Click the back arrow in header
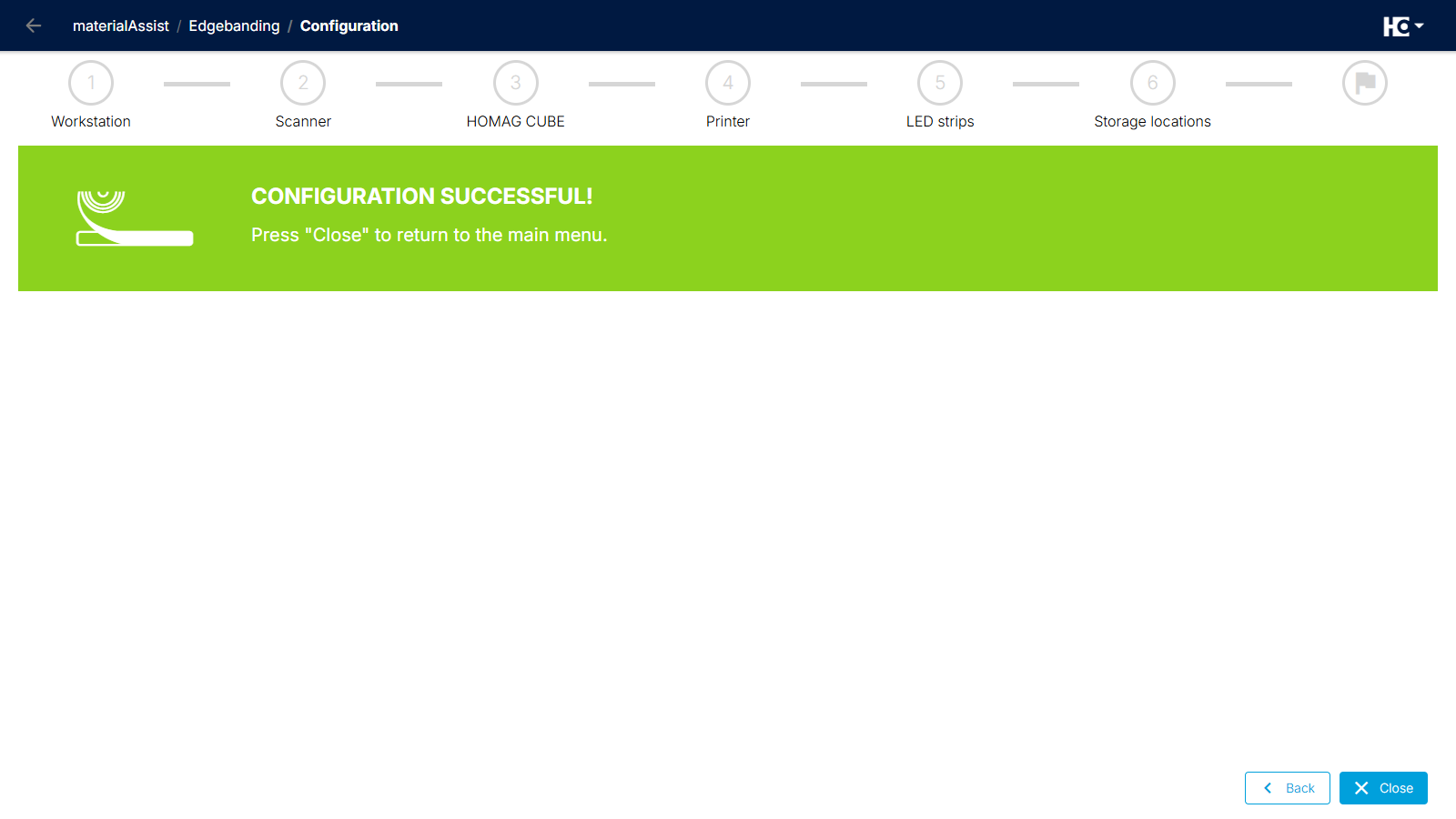The width and height of the screenshot is (1456, 819). coord(34,25)
